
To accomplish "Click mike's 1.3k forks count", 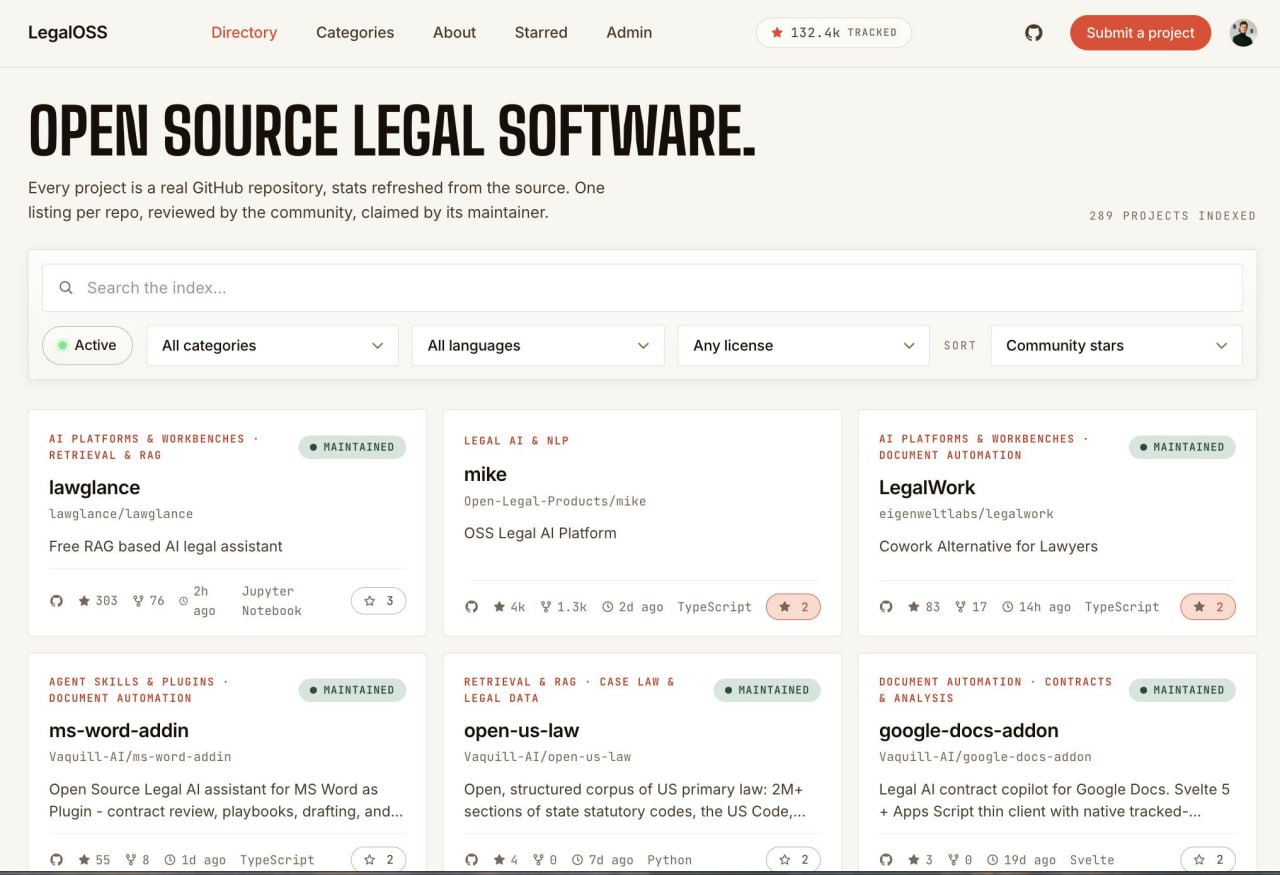I will point(563,607).
